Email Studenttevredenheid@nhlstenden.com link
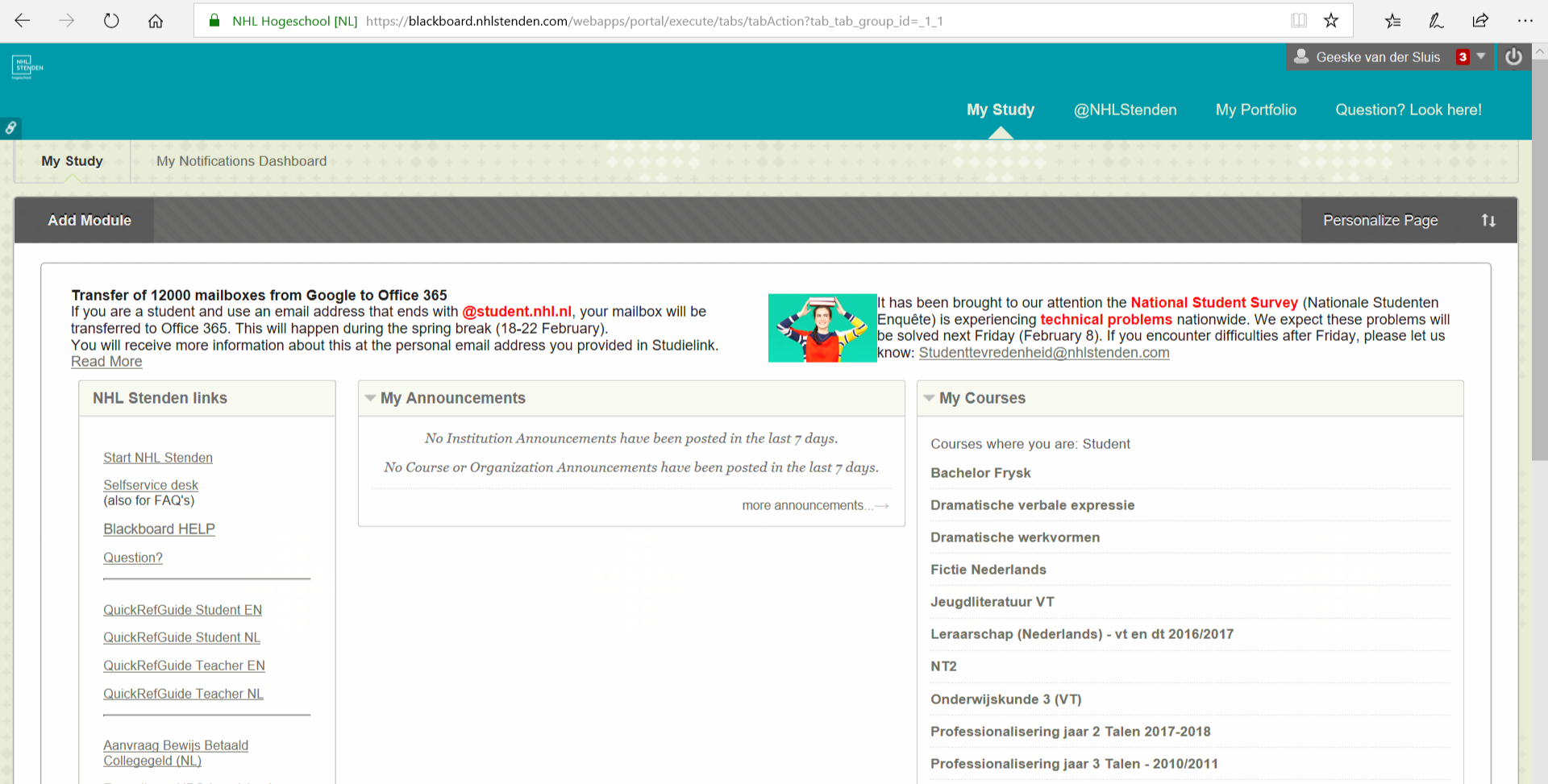 click(x=1044, y=352)
